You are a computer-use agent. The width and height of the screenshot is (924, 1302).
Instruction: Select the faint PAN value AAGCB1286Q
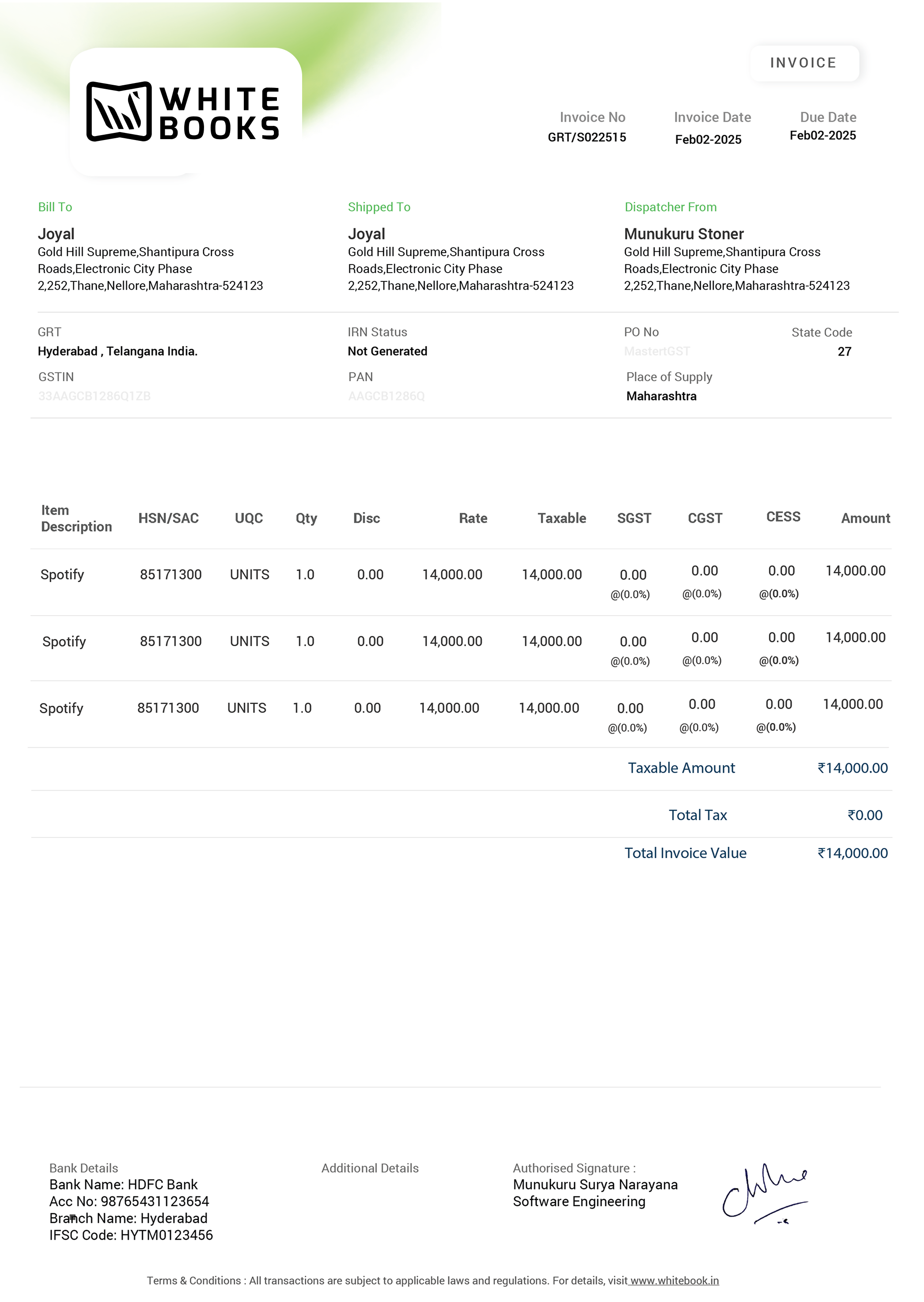coord(386,397)
